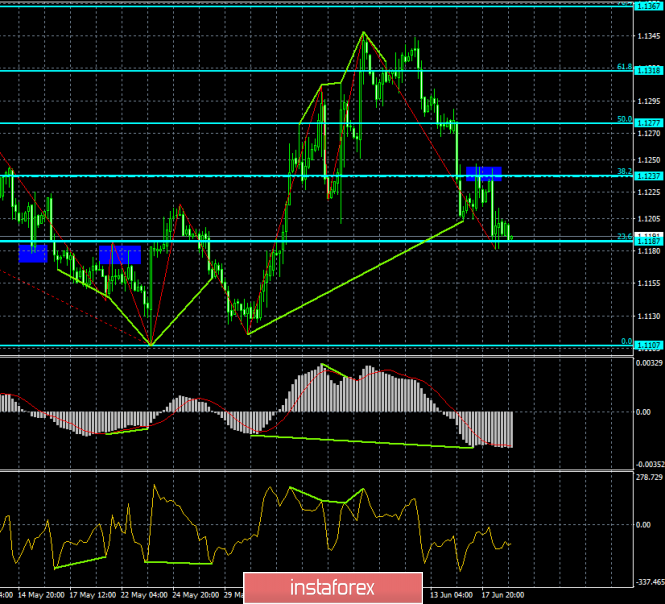Click the 1.1155 price axis value
This screenshot has height=604, width=665.
[649, 283]
